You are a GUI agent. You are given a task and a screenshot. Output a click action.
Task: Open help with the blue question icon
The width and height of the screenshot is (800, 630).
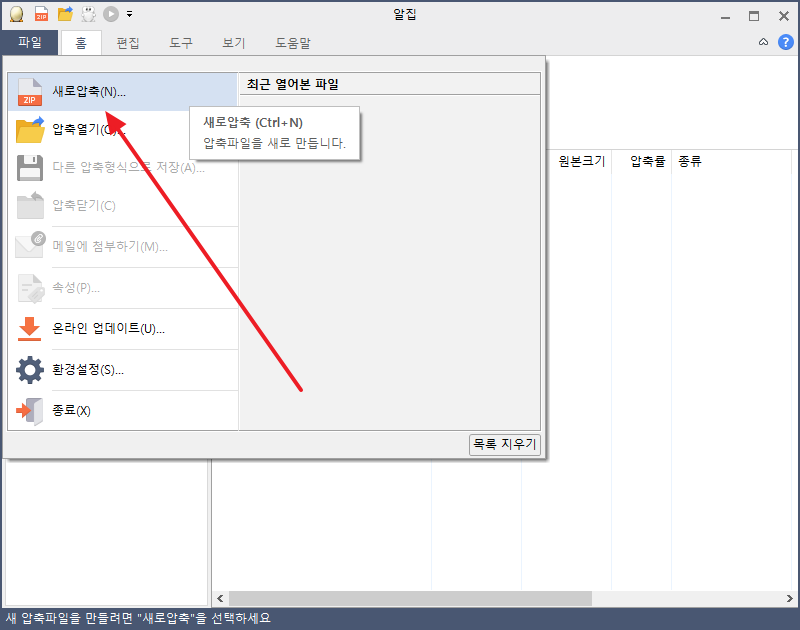click(786, 42)
